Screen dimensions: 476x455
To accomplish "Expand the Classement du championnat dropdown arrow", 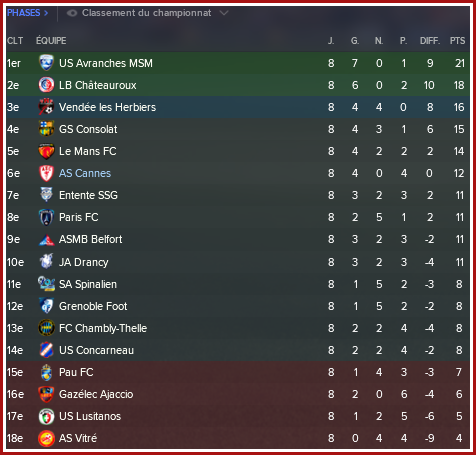I will coord(224,13).
